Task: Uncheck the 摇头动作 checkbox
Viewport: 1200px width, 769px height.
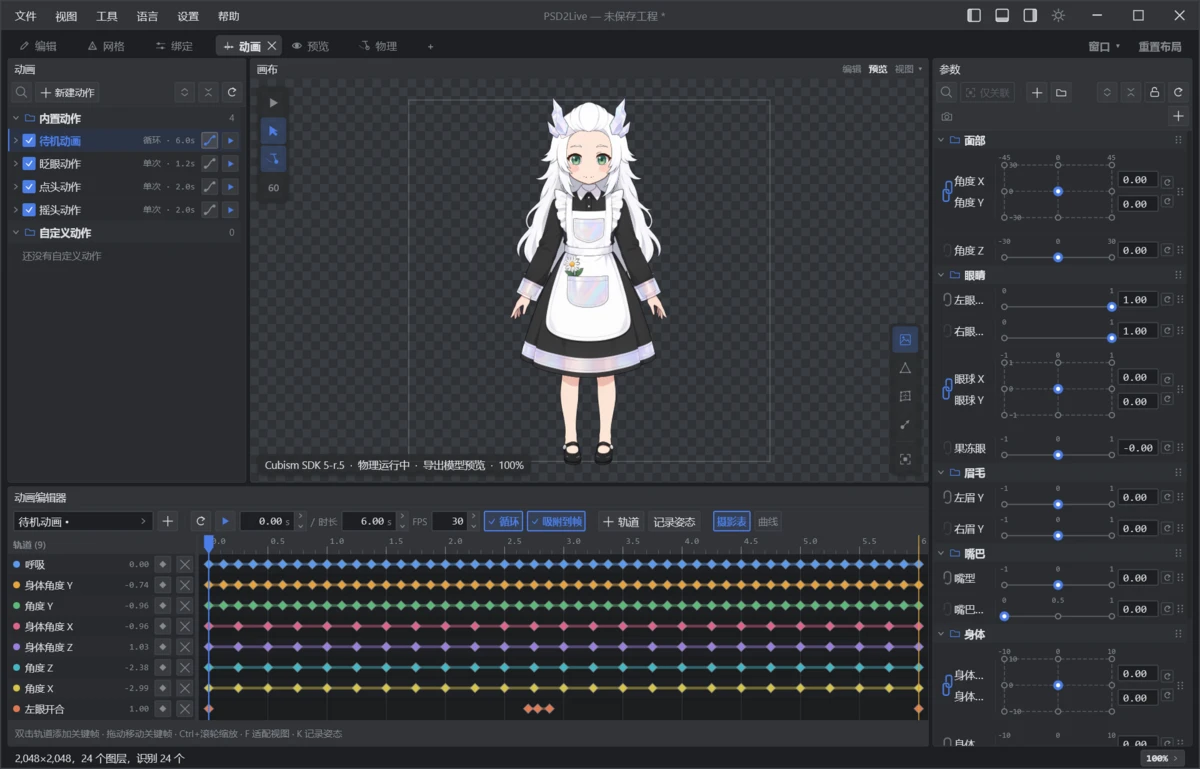Action: click(29, 210)
